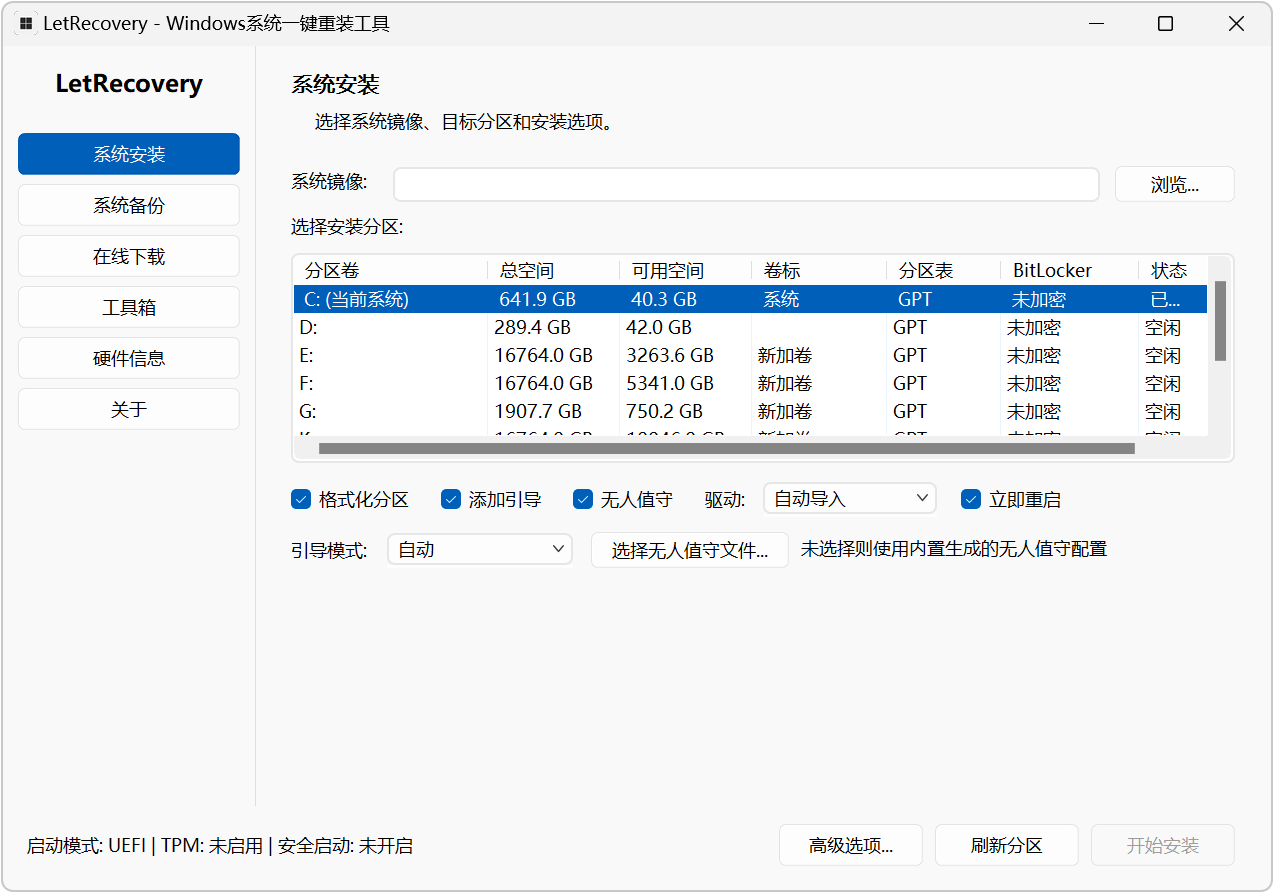Open the 关于 page
This screenshot has width=1275, height=893.
point(129,409)
